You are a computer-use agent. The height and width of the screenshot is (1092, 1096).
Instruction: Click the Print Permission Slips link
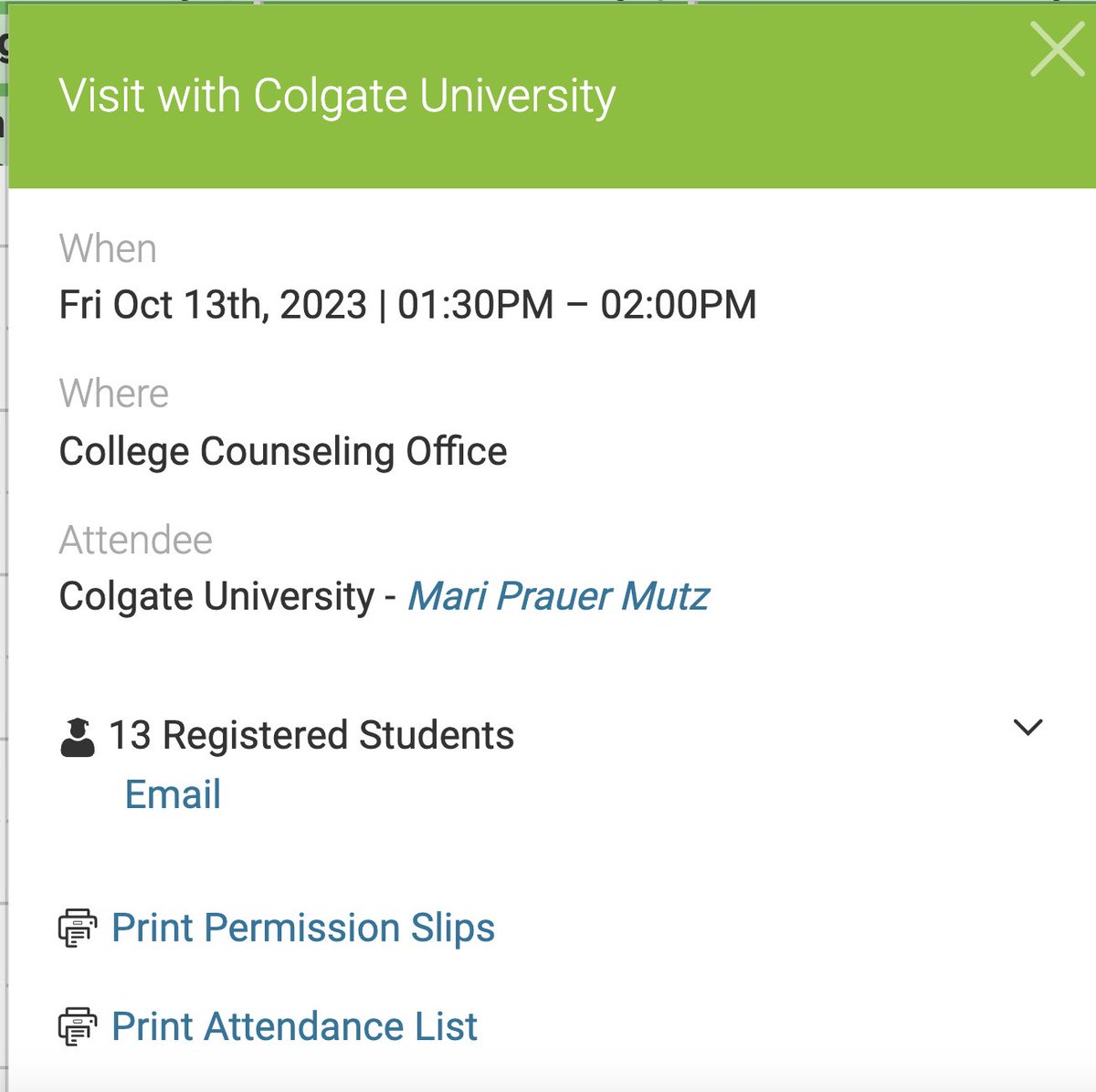[302, 928]
